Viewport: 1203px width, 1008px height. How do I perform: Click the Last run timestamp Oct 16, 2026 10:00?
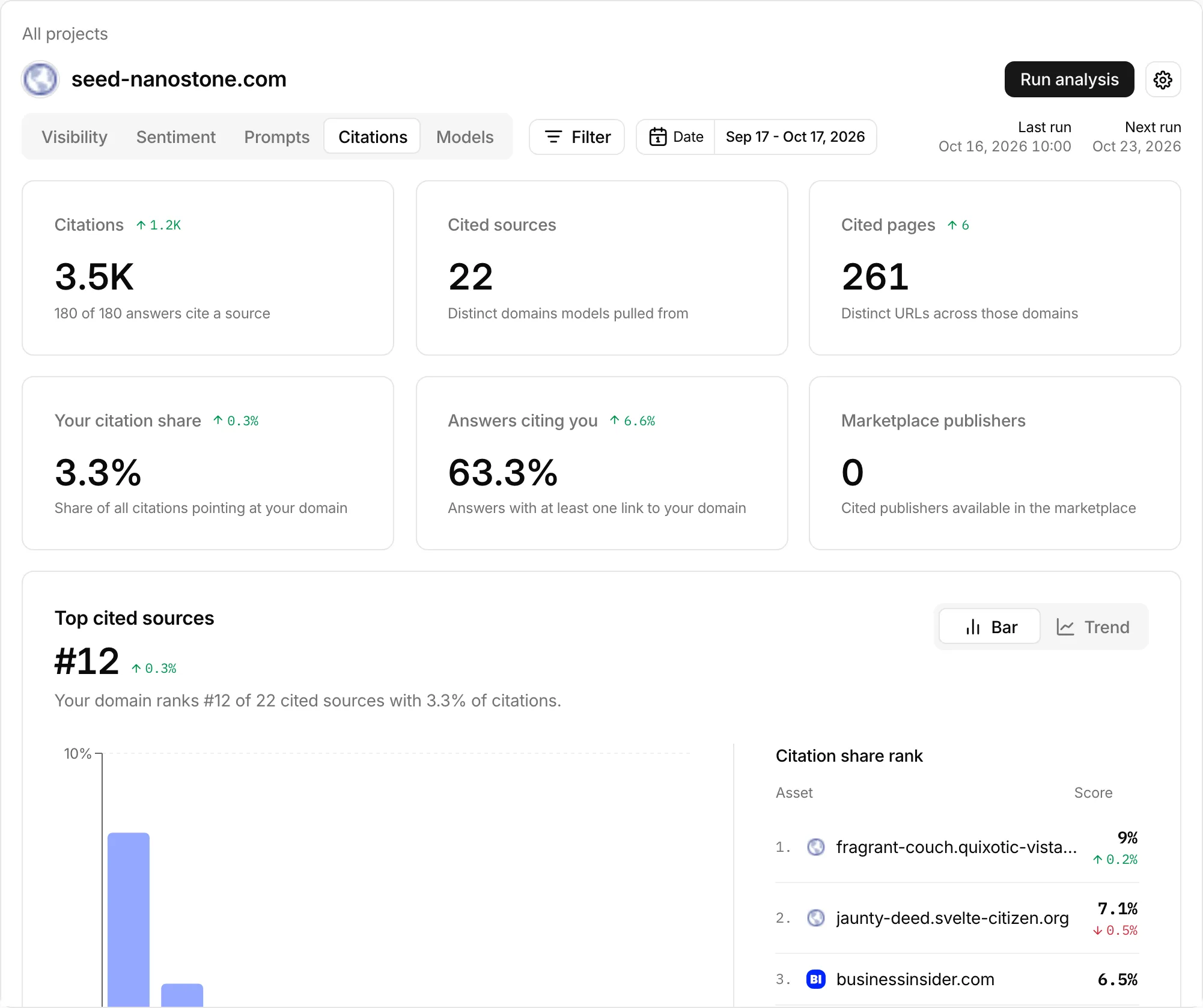coord(1005,147)
